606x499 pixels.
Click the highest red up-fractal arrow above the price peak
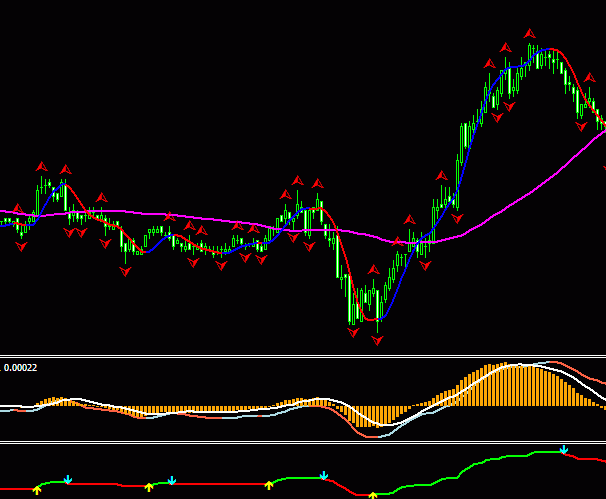coord(530,34)
